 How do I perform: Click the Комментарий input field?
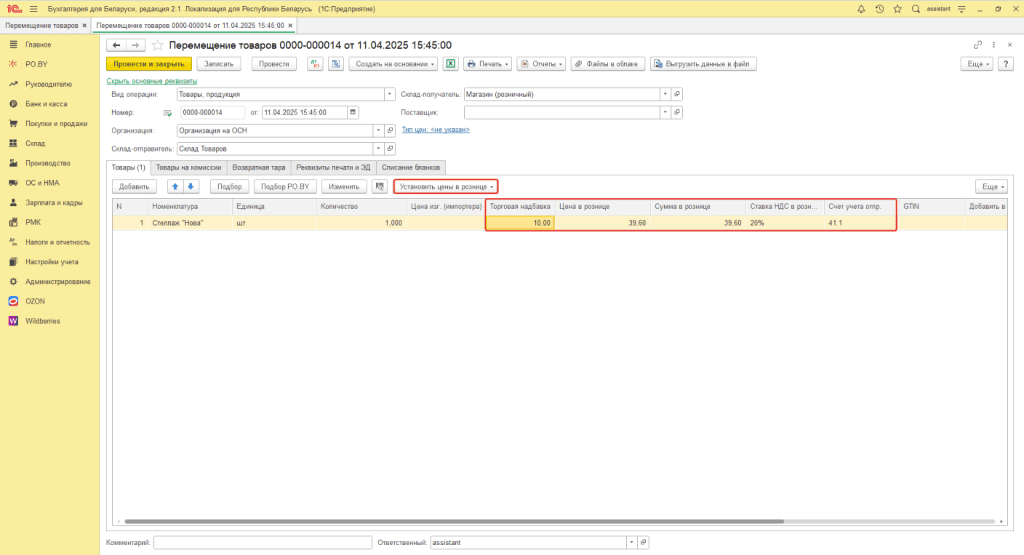[x=263, y=543]
